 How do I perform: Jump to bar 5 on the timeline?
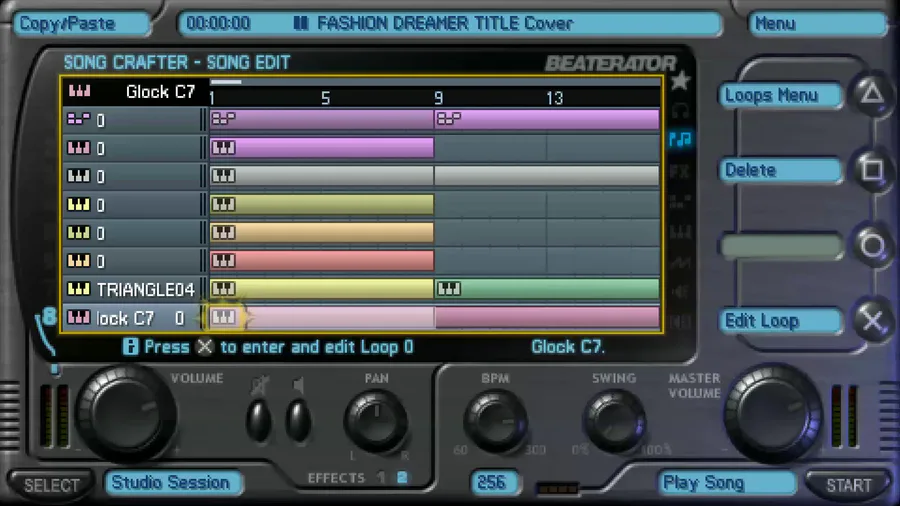pyautogui.click(x=325, y=98)
